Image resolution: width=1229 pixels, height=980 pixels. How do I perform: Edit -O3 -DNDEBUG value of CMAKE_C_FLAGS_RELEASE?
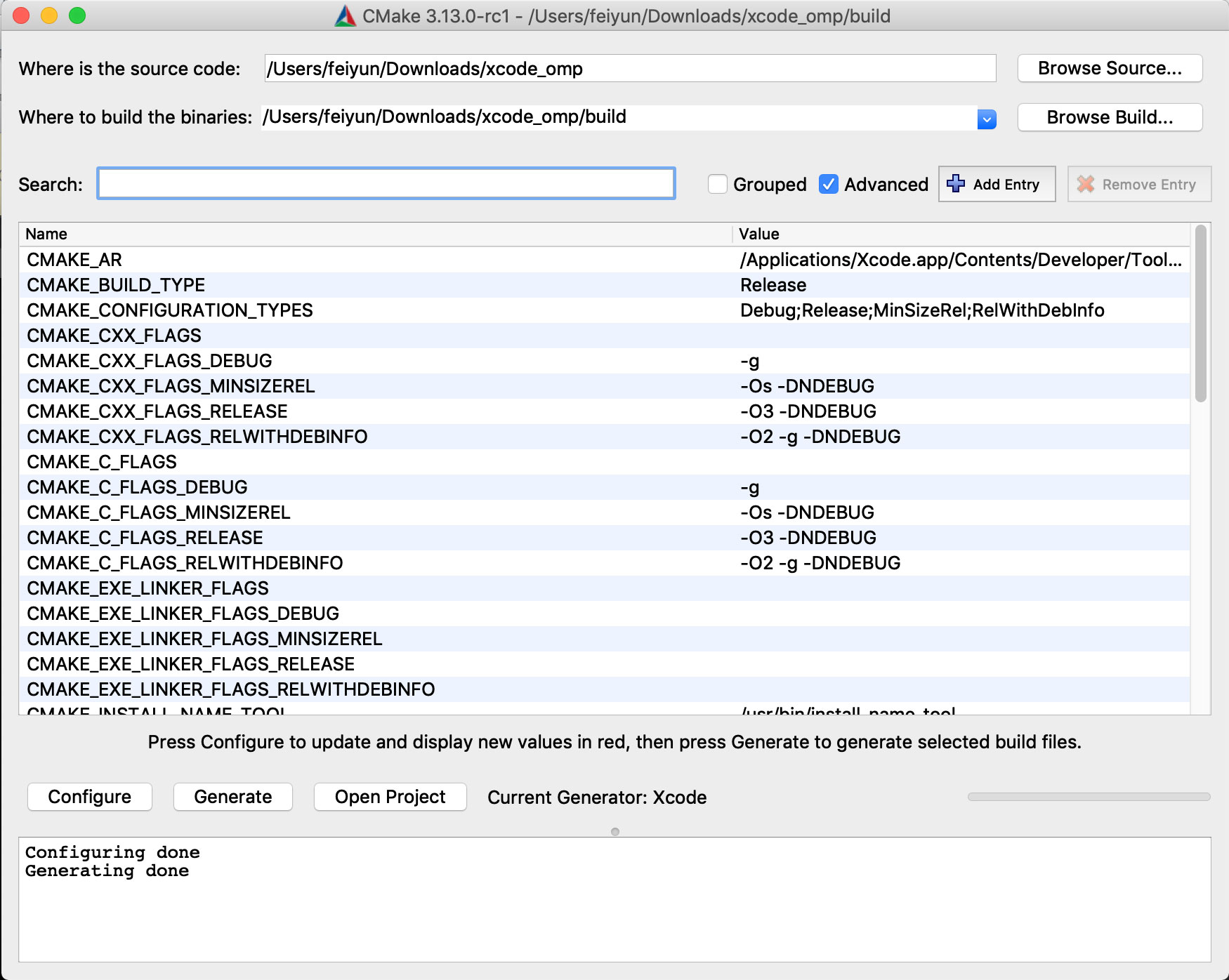[x=808, y=538]
